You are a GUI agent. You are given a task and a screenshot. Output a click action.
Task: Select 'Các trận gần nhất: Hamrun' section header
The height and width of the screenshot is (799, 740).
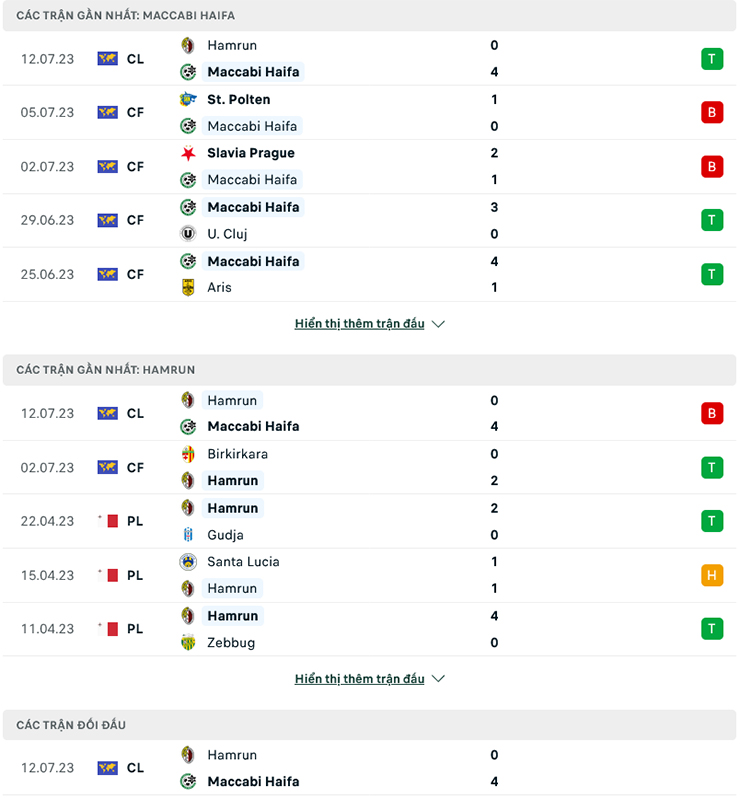pyautogui.click(x=106, y=370)
